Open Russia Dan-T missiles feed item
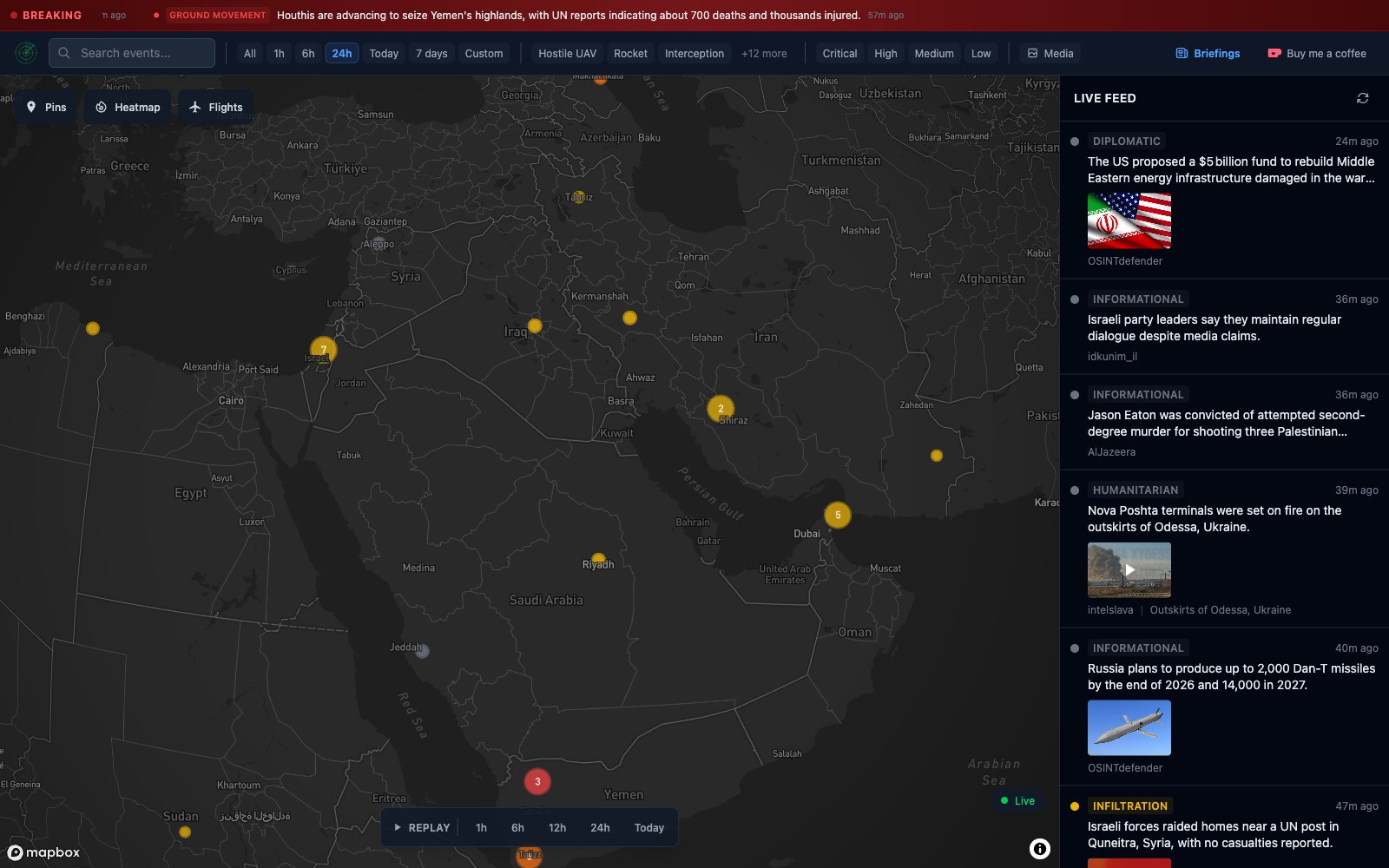The width and height of the screenshot is (1389, 868). point(1224,707)
